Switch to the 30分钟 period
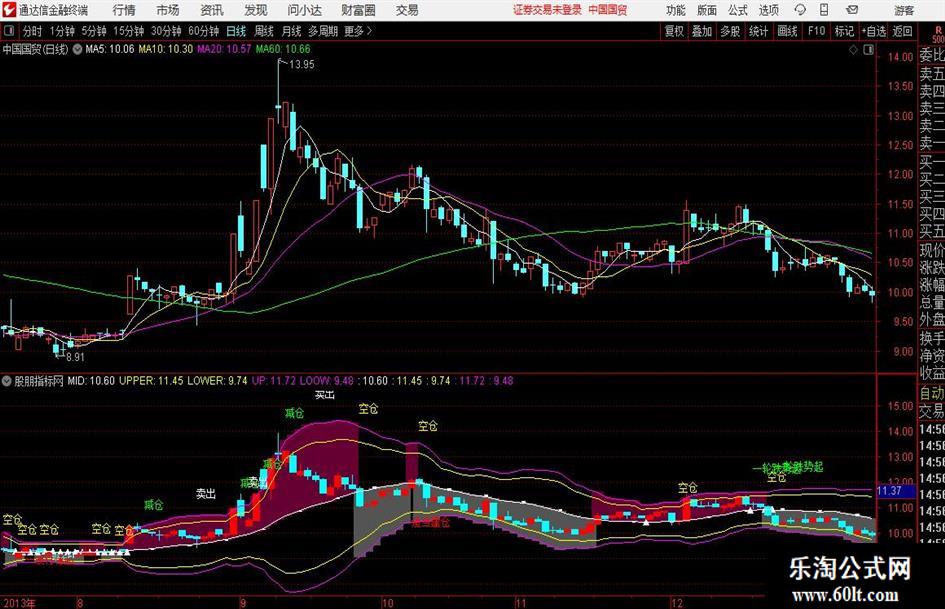 (x=166, y=31)
